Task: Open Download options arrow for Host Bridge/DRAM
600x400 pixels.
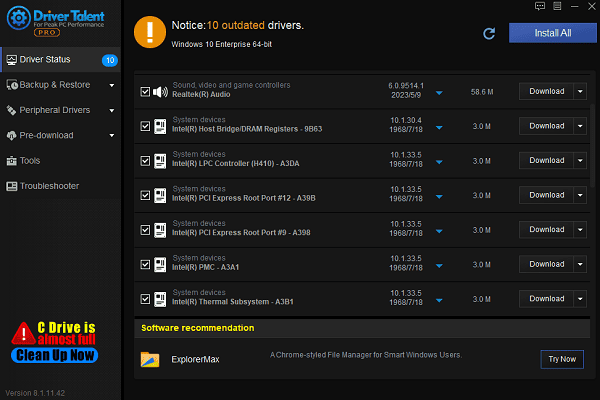Action: point(580,126)
